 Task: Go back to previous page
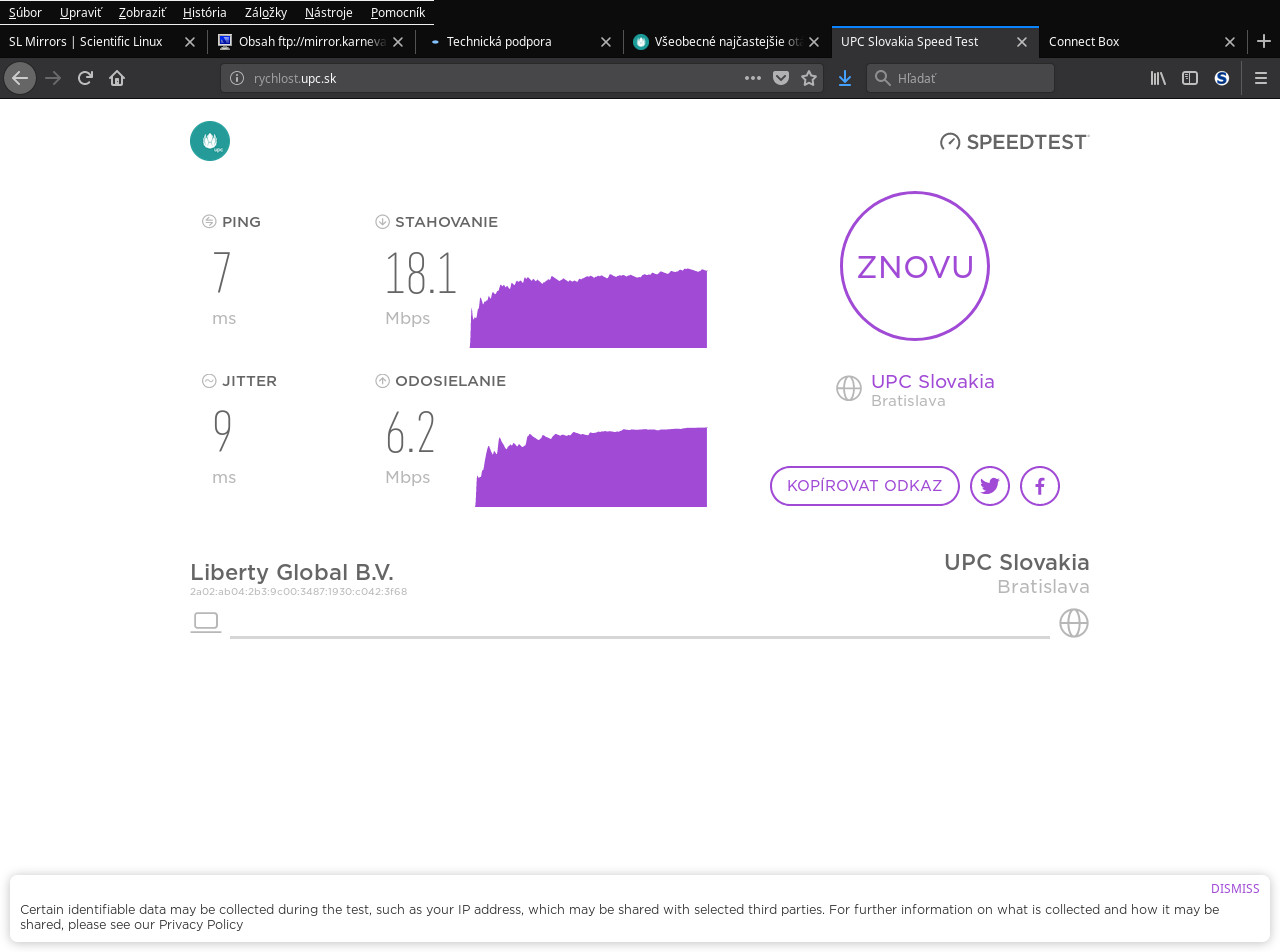(x=20, y=78)
